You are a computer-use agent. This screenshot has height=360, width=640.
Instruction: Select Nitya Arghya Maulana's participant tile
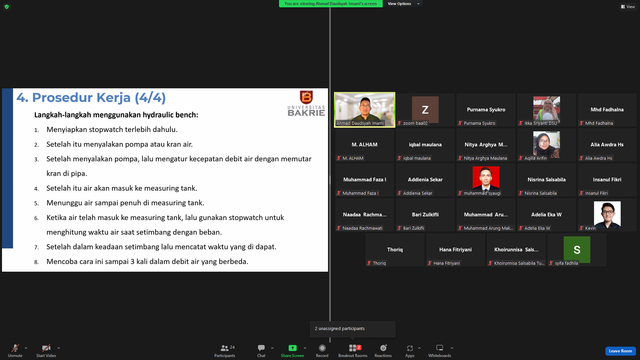(486, 144)
